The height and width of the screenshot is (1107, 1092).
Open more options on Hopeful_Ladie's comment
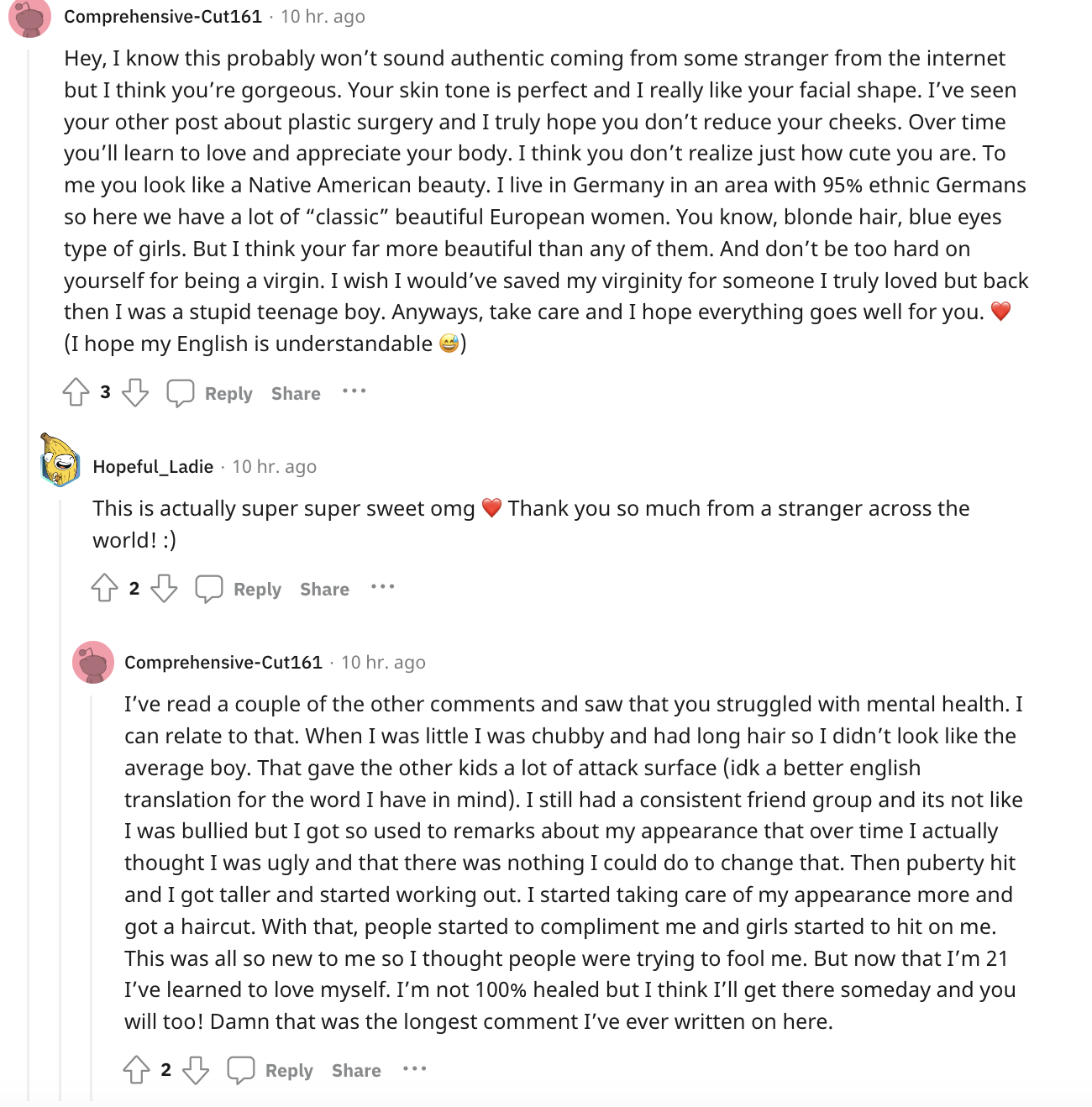tap(383, 586)
